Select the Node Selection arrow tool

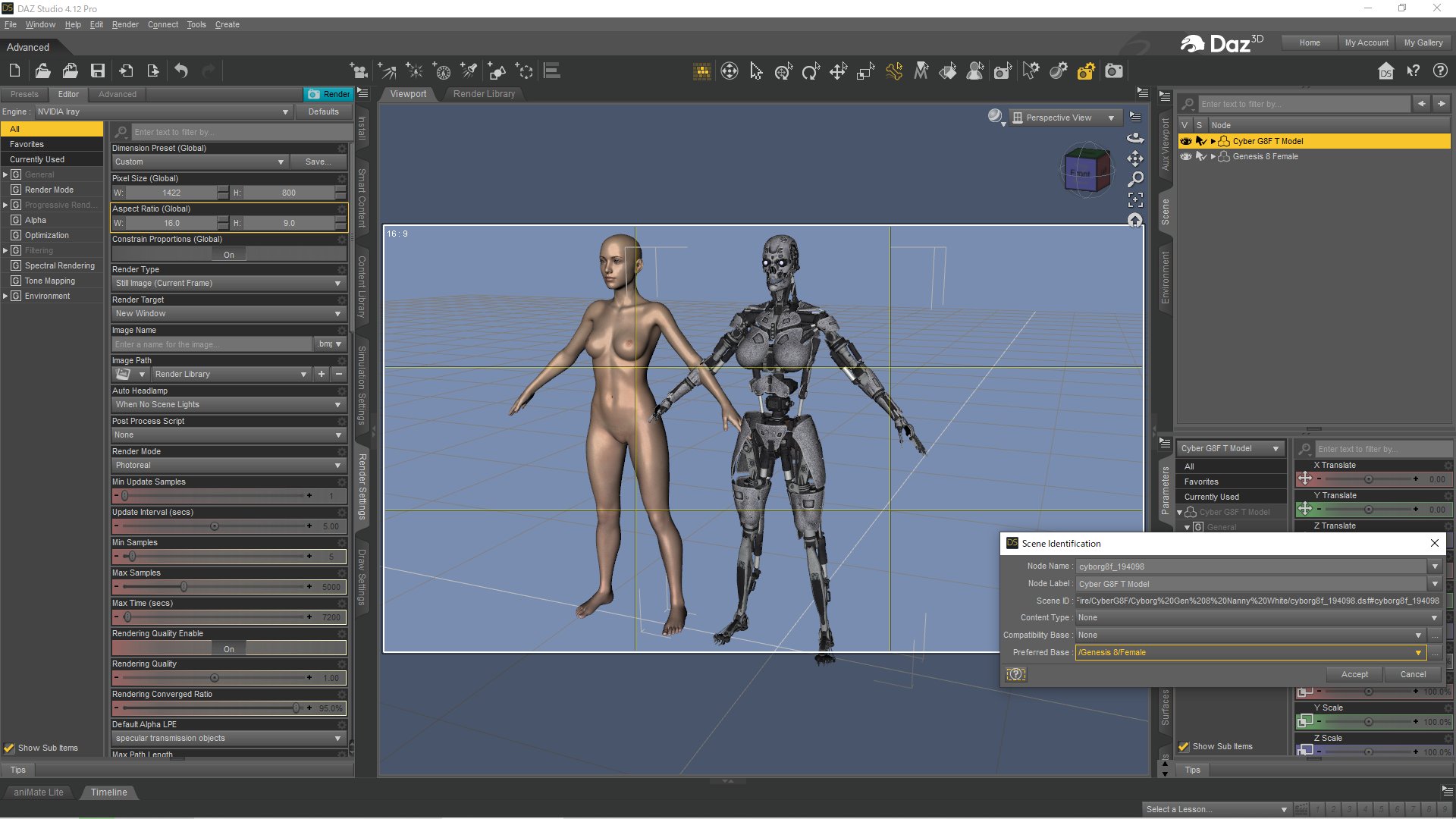tap(756, 71)
